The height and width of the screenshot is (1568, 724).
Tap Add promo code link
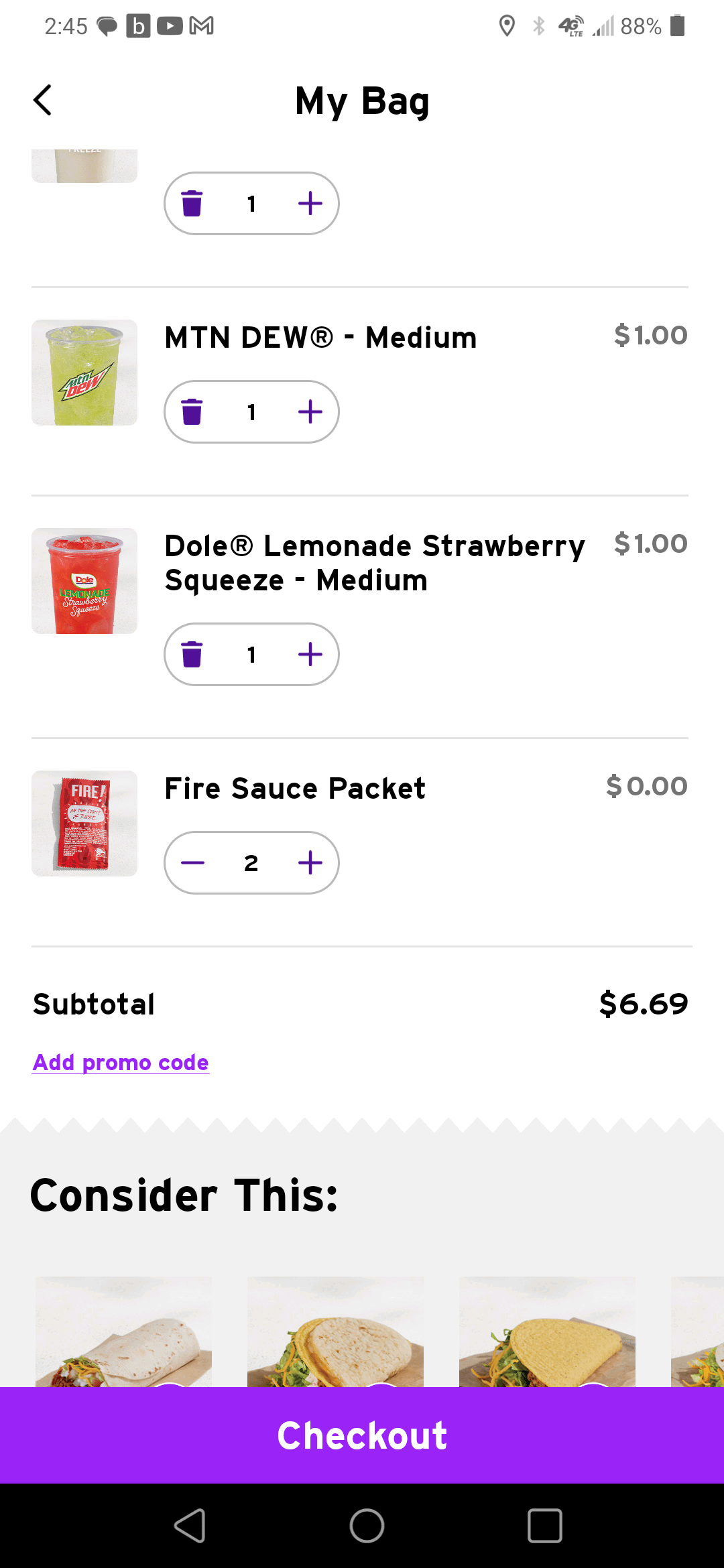[121, 1063]
